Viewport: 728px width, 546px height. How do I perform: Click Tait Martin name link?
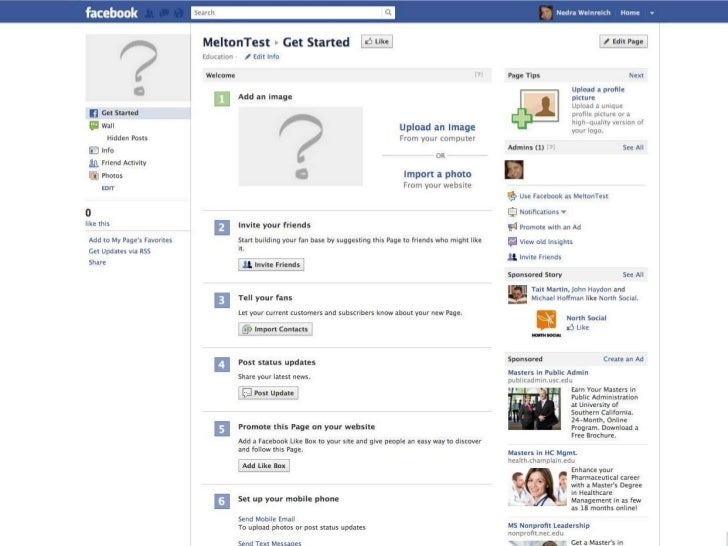[550, 289]
